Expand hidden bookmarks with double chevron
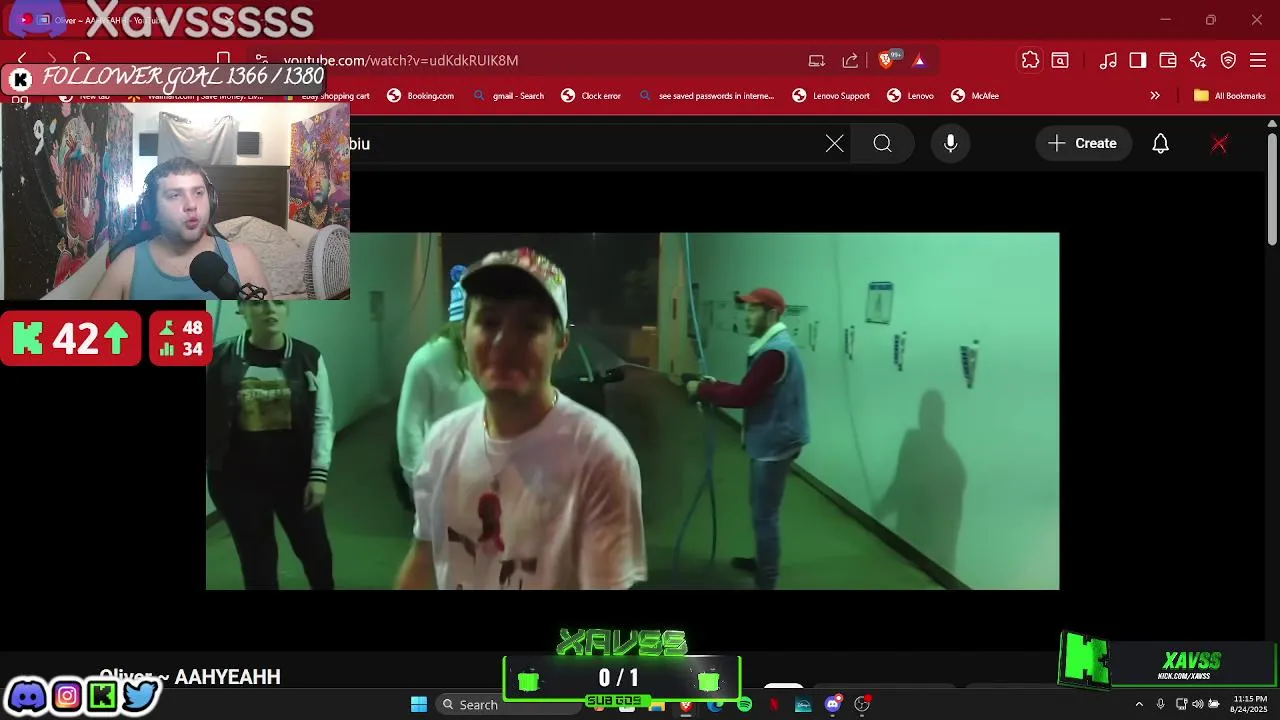1280x720 pixels. [x=1155, y=96]
